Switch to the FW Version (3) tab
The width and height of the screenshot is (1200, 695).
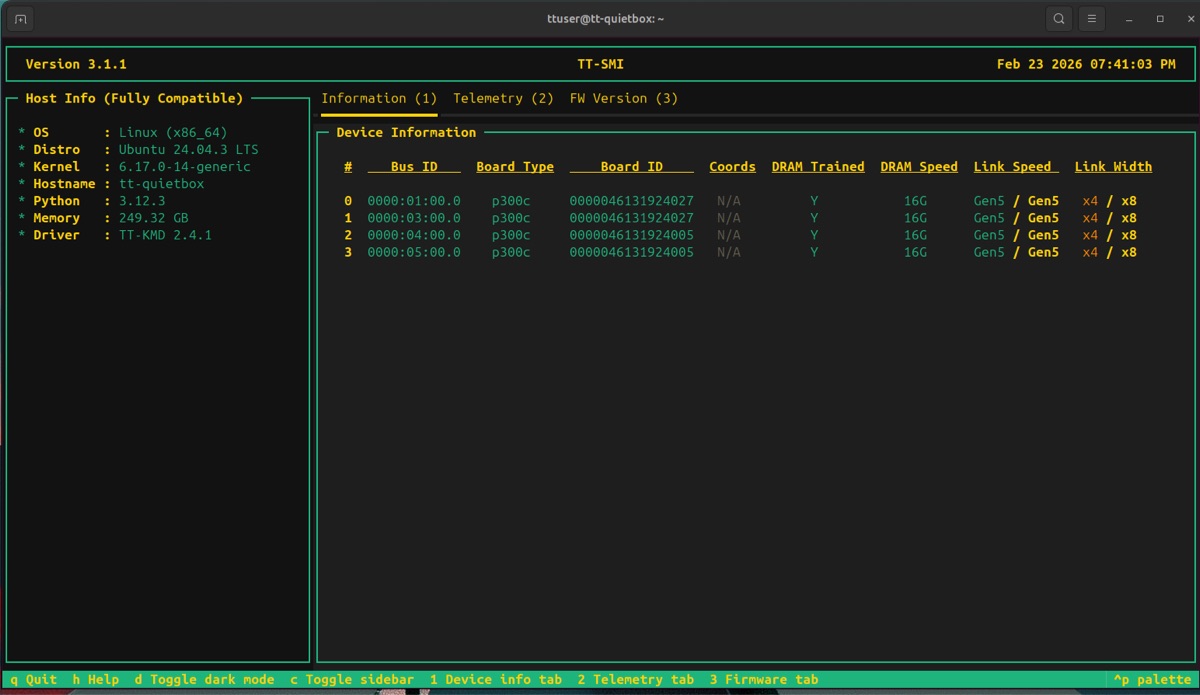[x=623, y=98]
